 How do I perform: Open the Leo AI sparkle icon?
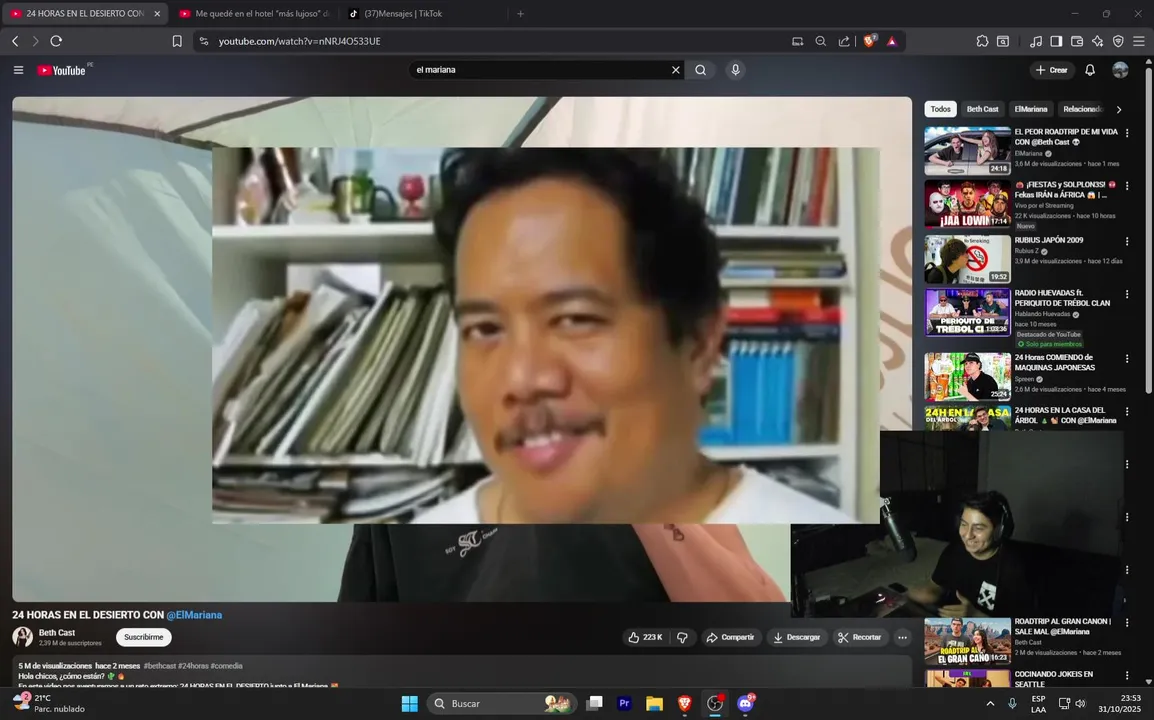(1097, 41)
